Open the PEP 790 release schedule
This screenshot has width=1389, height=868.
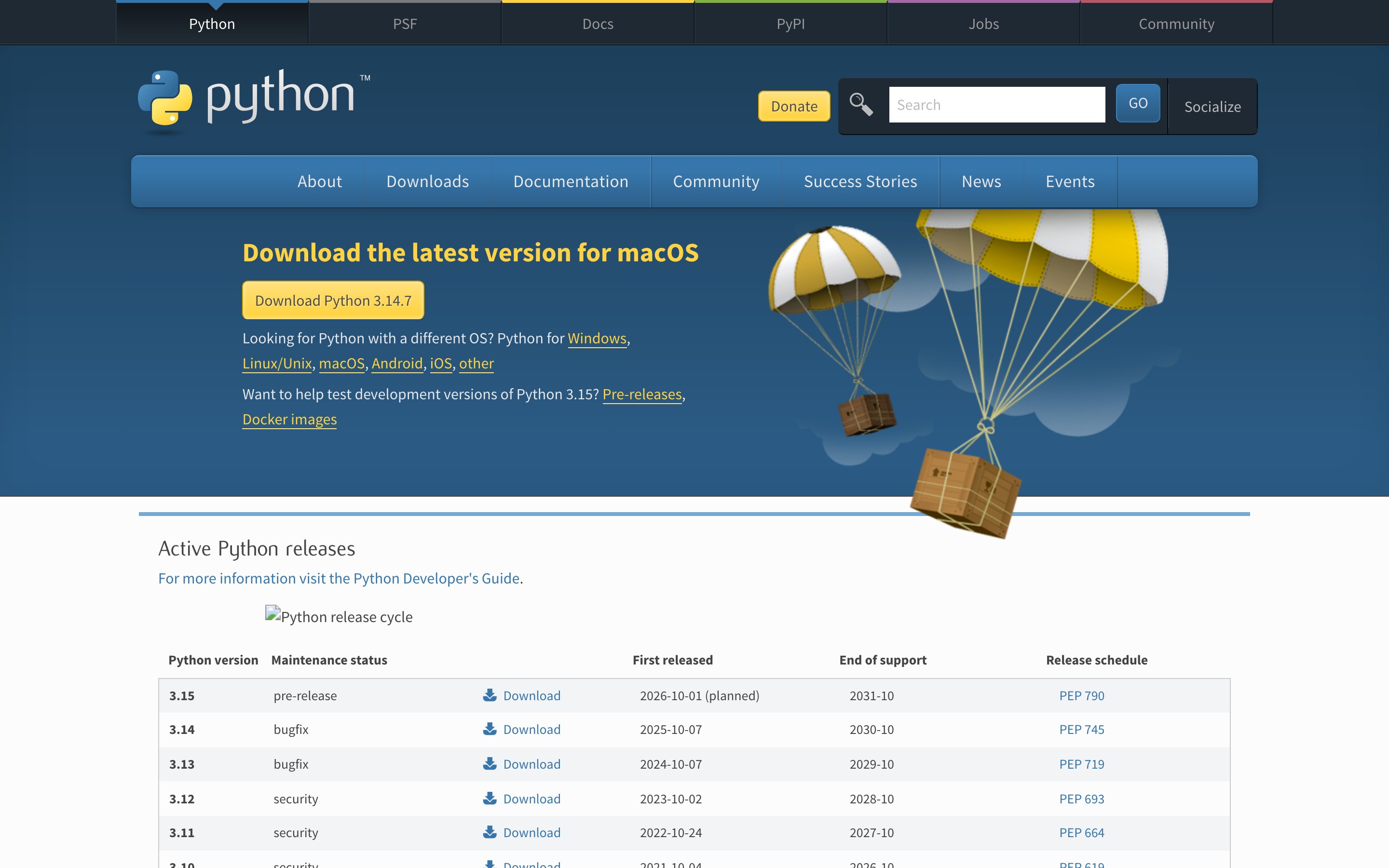click(1081, 695)
